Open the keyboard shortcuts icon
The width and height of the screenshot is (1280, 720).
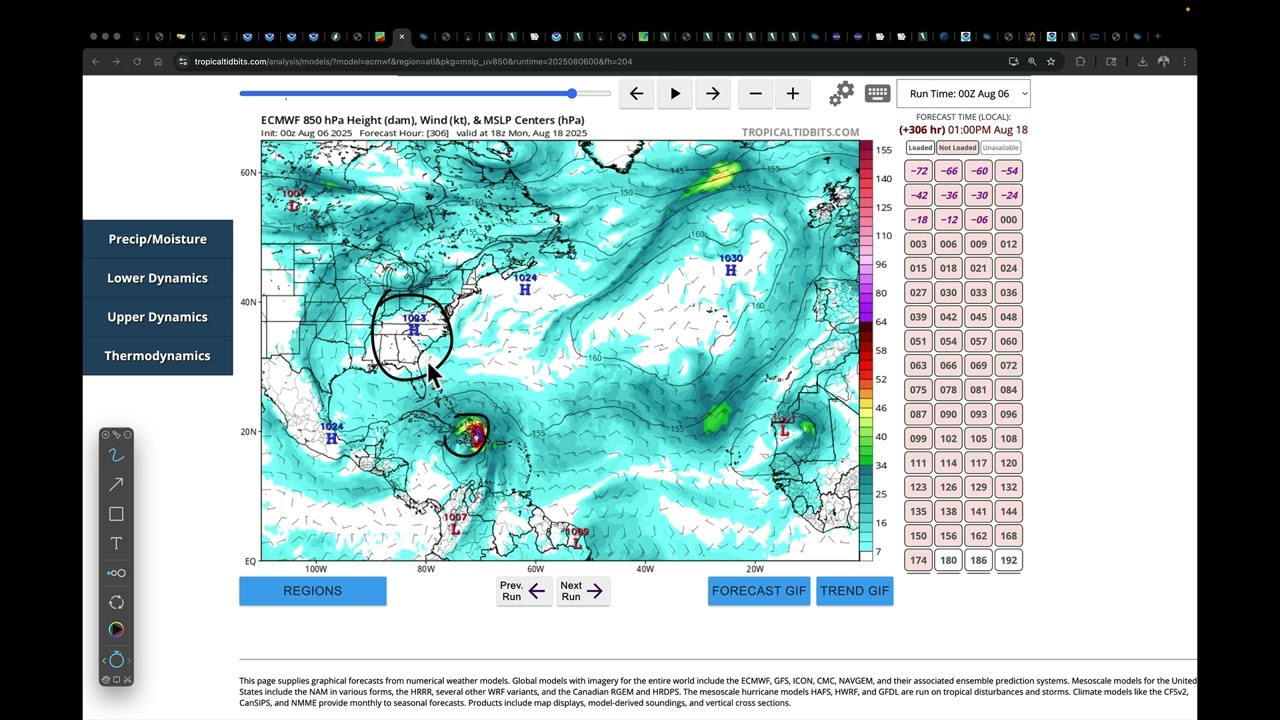point(878,94)
